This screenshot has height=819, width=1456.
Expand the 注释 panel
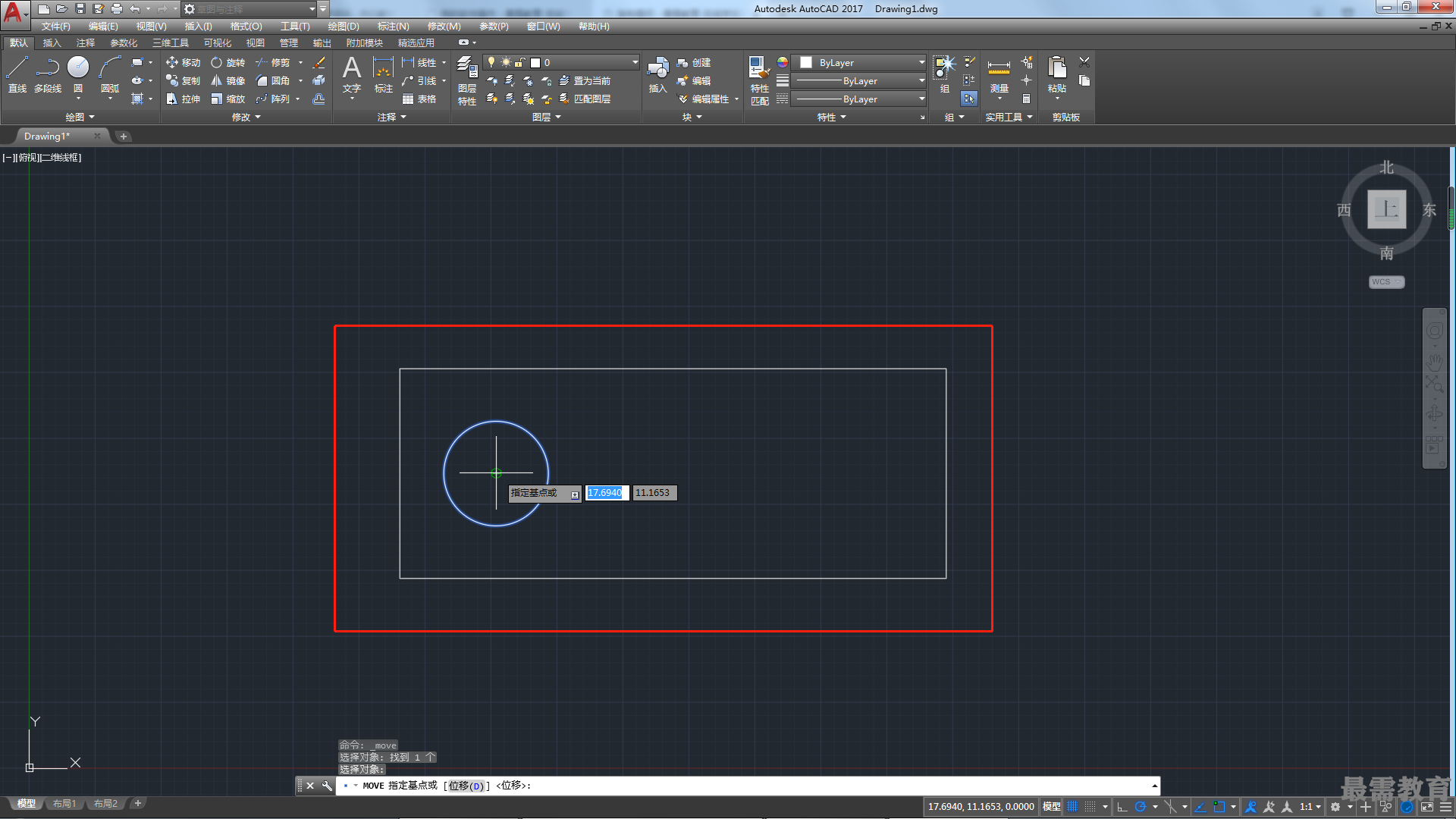[x=391, y=117]
